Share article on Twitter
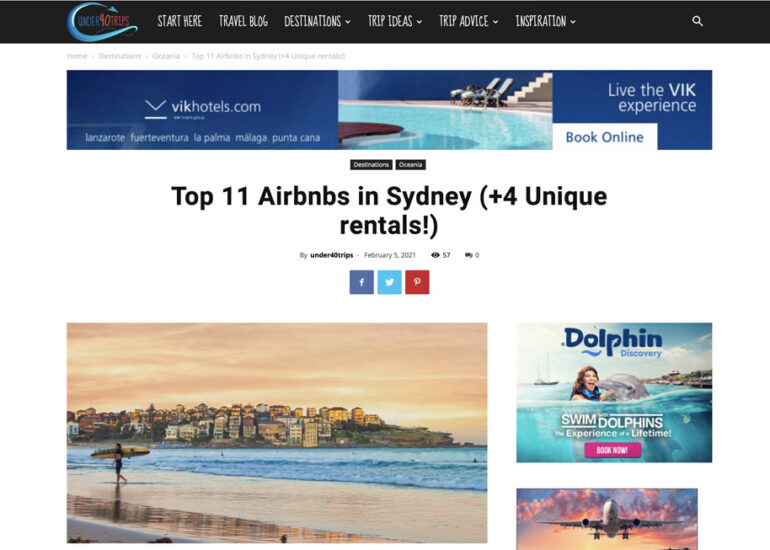This screenshot has height=550, width=770. coord(389,282)
